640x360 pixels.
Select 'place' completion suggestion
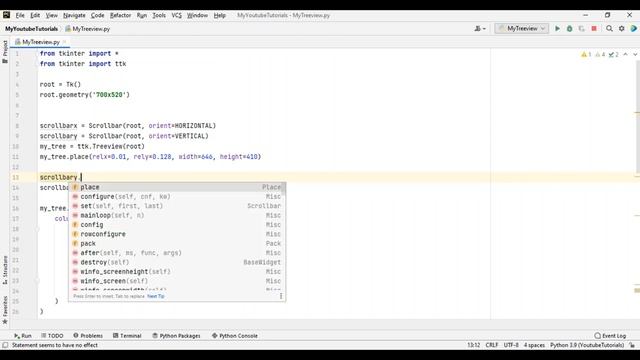(177, 187)
